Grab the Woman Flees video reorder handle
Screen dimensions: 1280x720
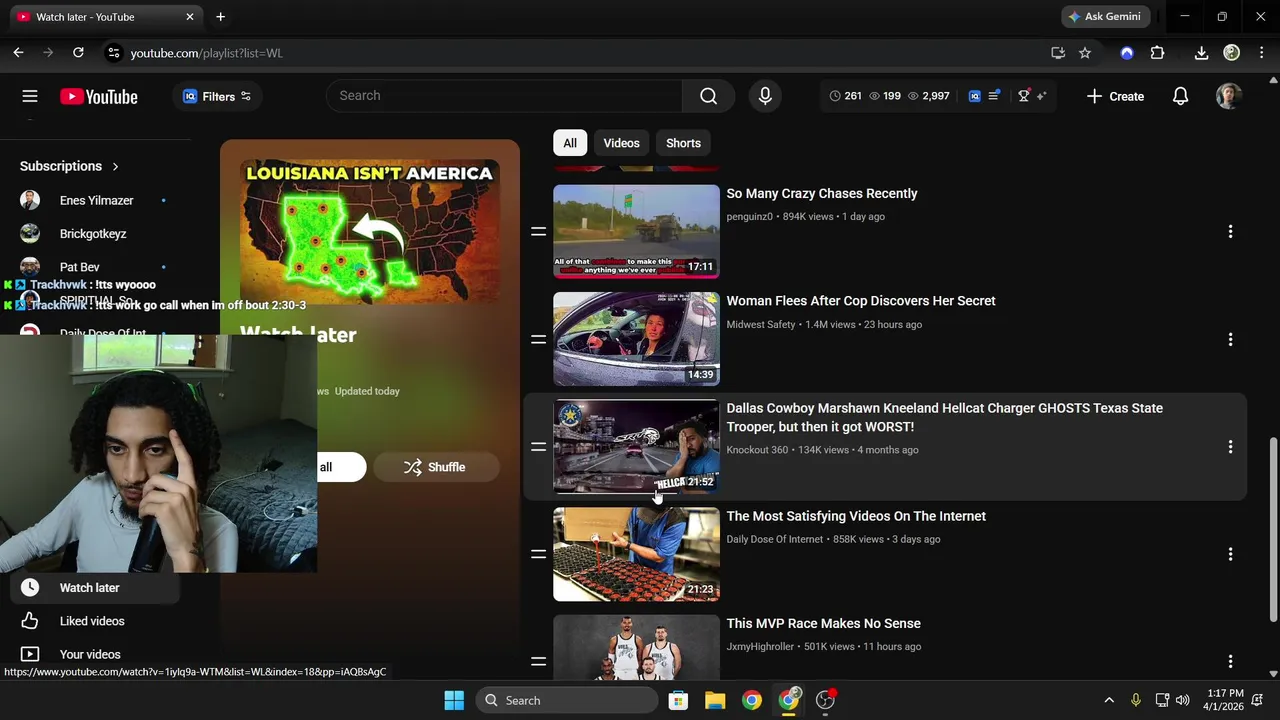point(538,339)
